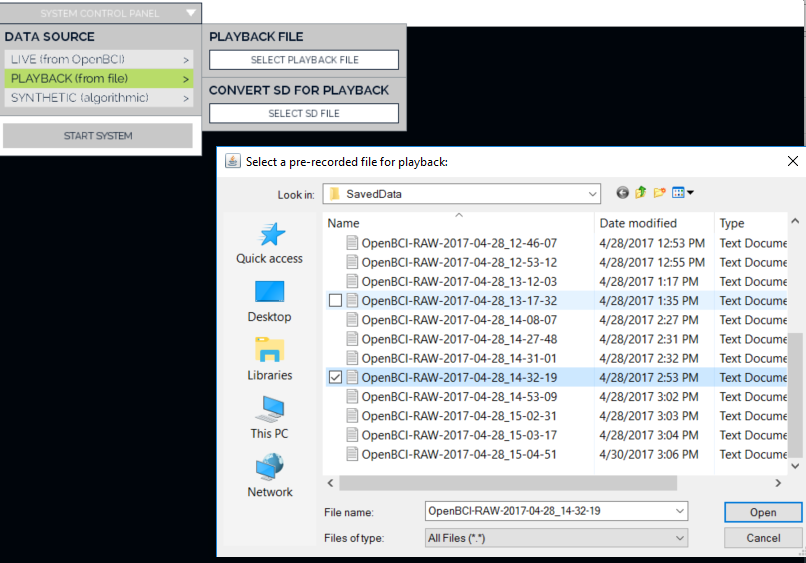Screen dimensions: 806x563
Task: Check the box for OpenBCI-RAW-2017-04-28_13-17-32
Action: pos(335,300)
